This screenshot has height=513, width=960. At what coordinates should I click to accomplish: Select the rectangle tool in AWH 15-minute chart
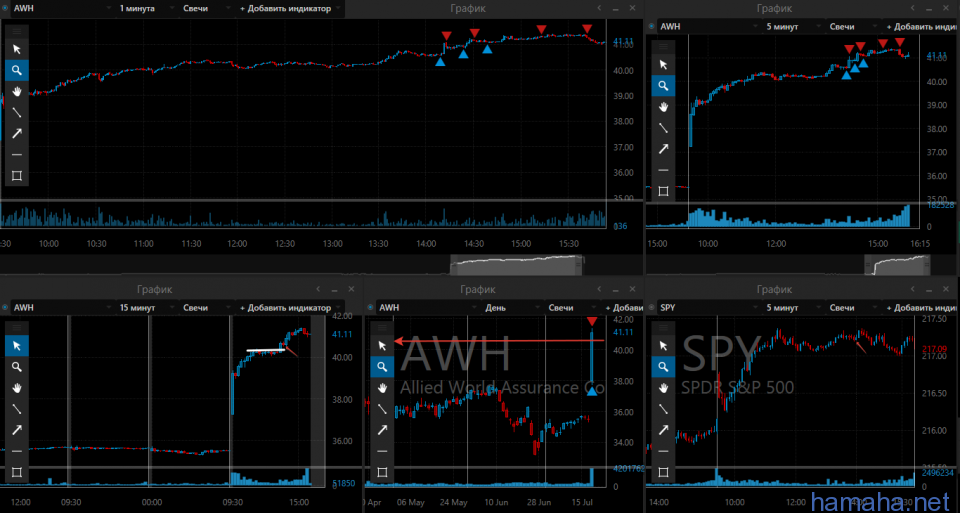tap(17, 472)
